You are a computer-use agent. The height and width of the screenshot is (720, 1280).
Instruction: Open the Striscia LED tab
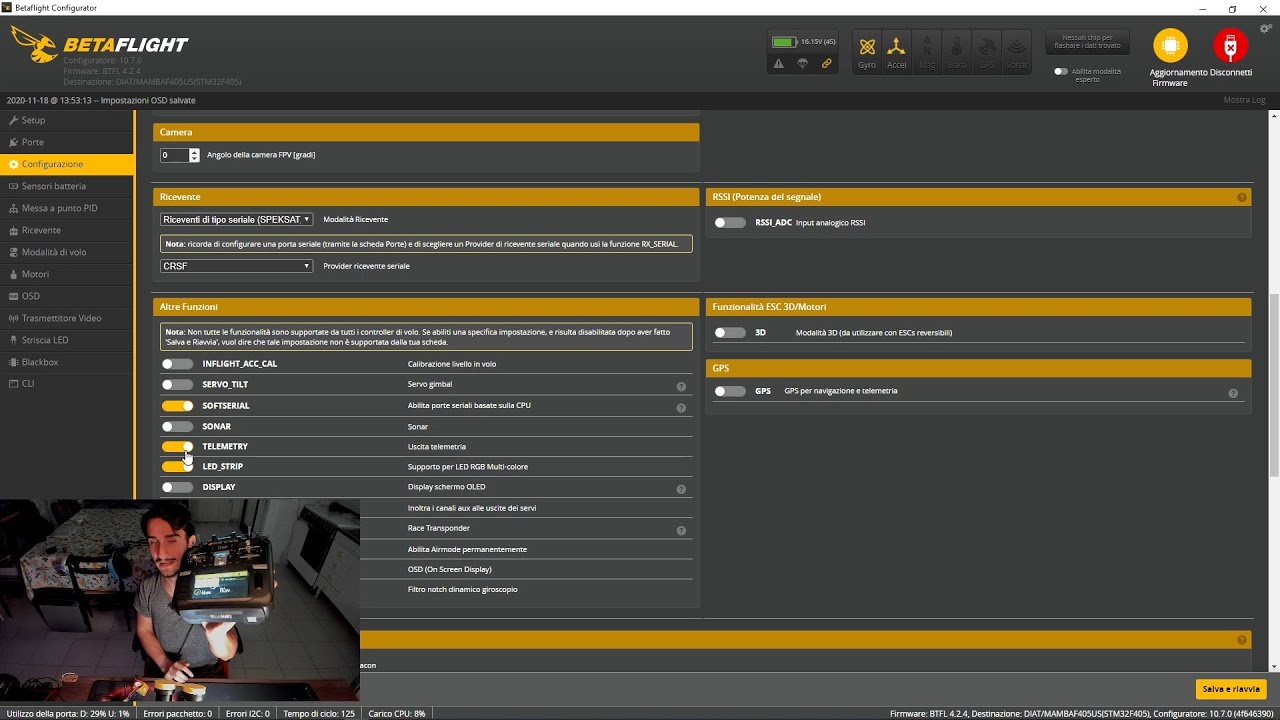tap(67, 340)
